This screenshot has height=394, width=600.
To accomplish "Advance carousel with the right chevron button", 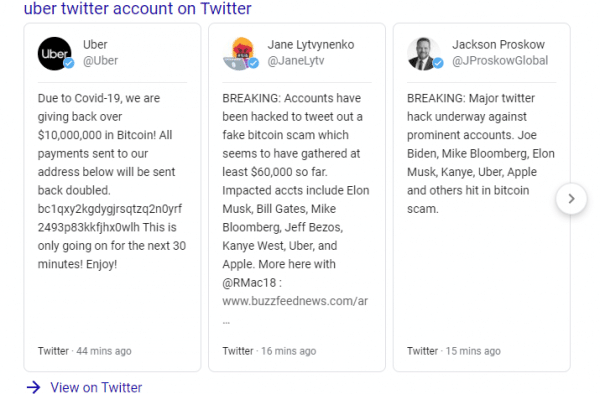I will coord(571,199).
